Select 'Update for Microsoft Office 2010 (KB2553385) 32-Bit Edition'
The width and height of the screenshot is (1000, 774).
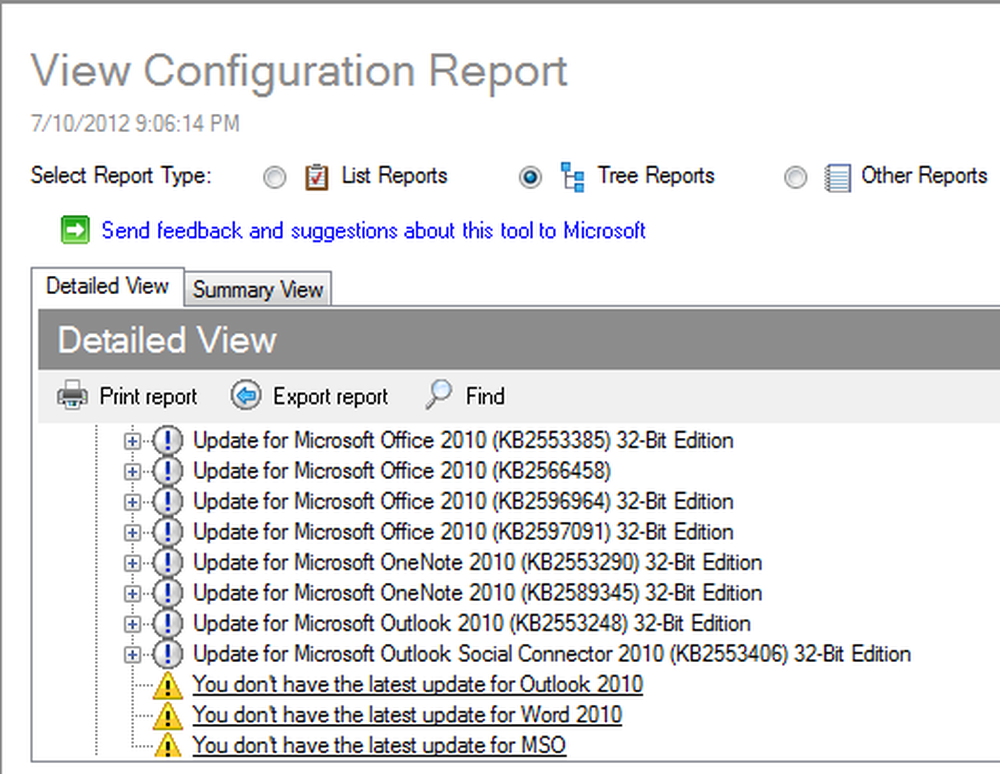click(x=463, y=441)
